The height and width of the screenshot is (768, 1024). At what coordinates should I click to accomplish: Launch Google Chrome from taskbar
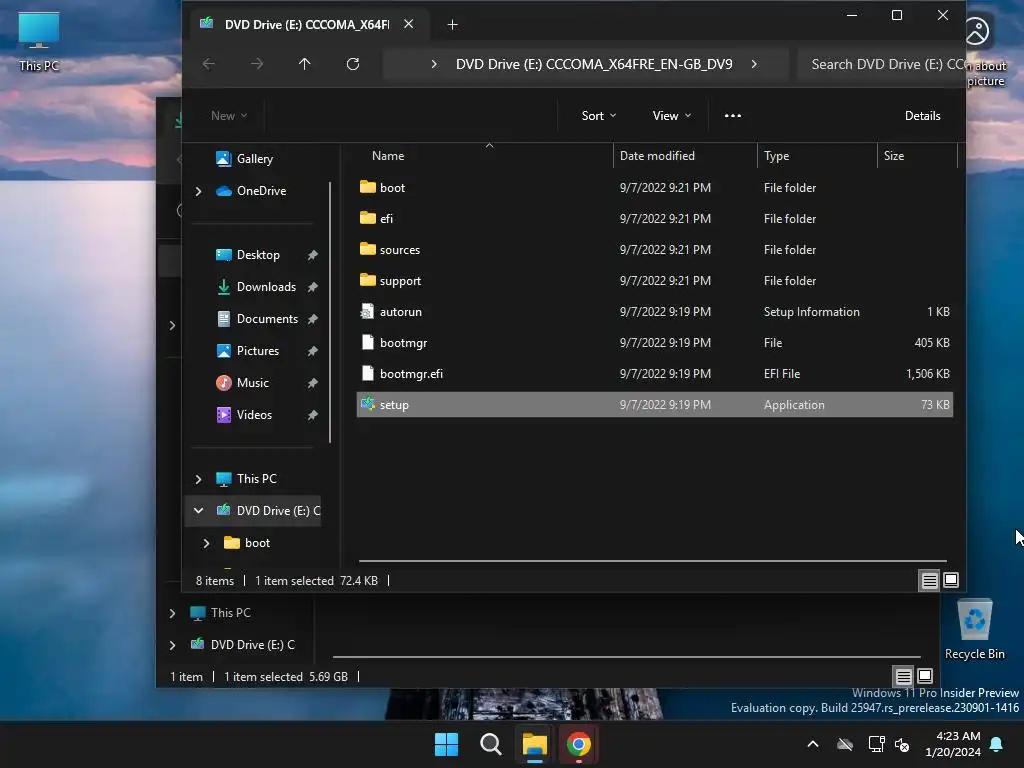click(x=579, y=744)
